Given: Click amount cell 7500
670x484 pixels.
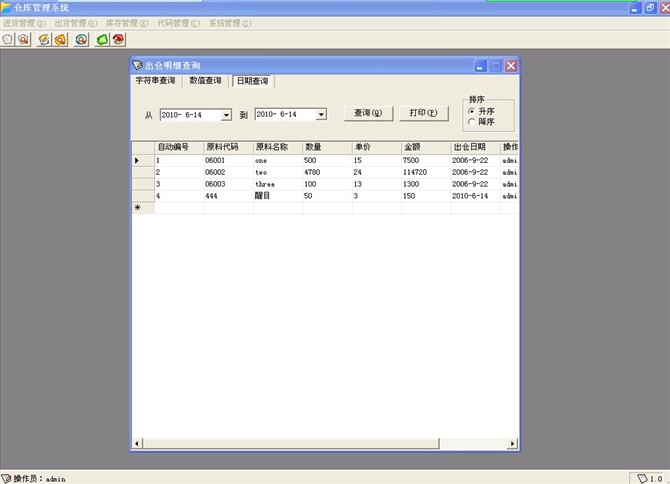Looking at the screenshot, I should [426, 161].
